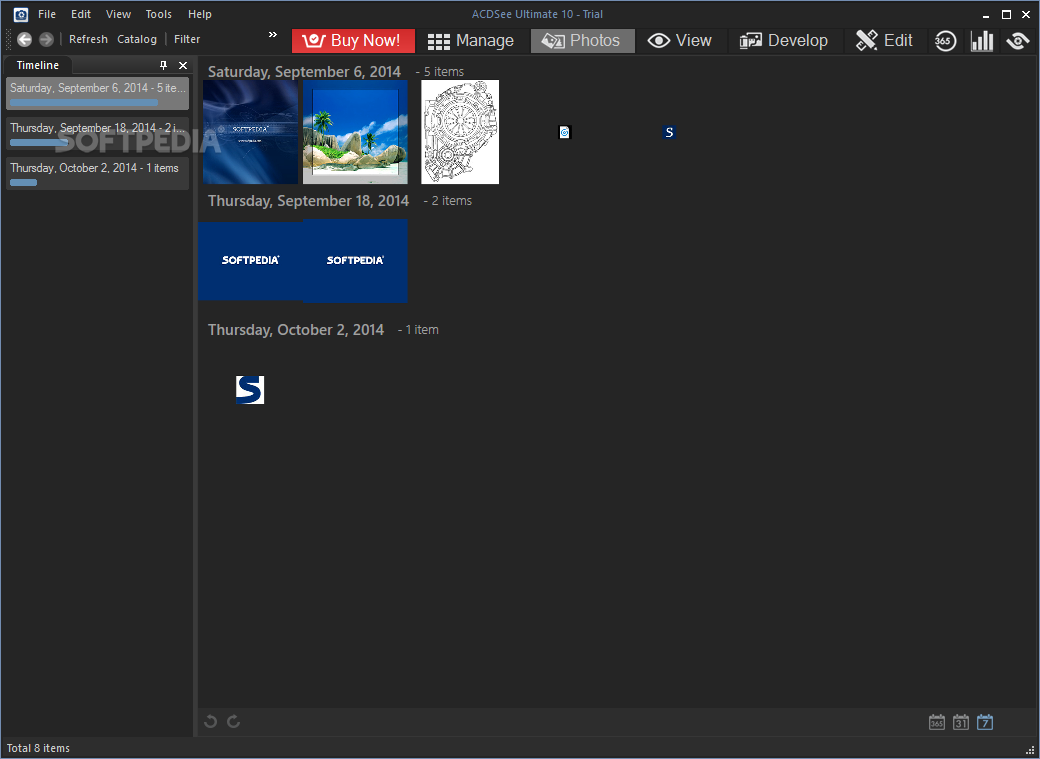
Task: Select the dark blue Softpedia wallpaper thumbnail
Action: pyautogui.click(x=250, y=132)
